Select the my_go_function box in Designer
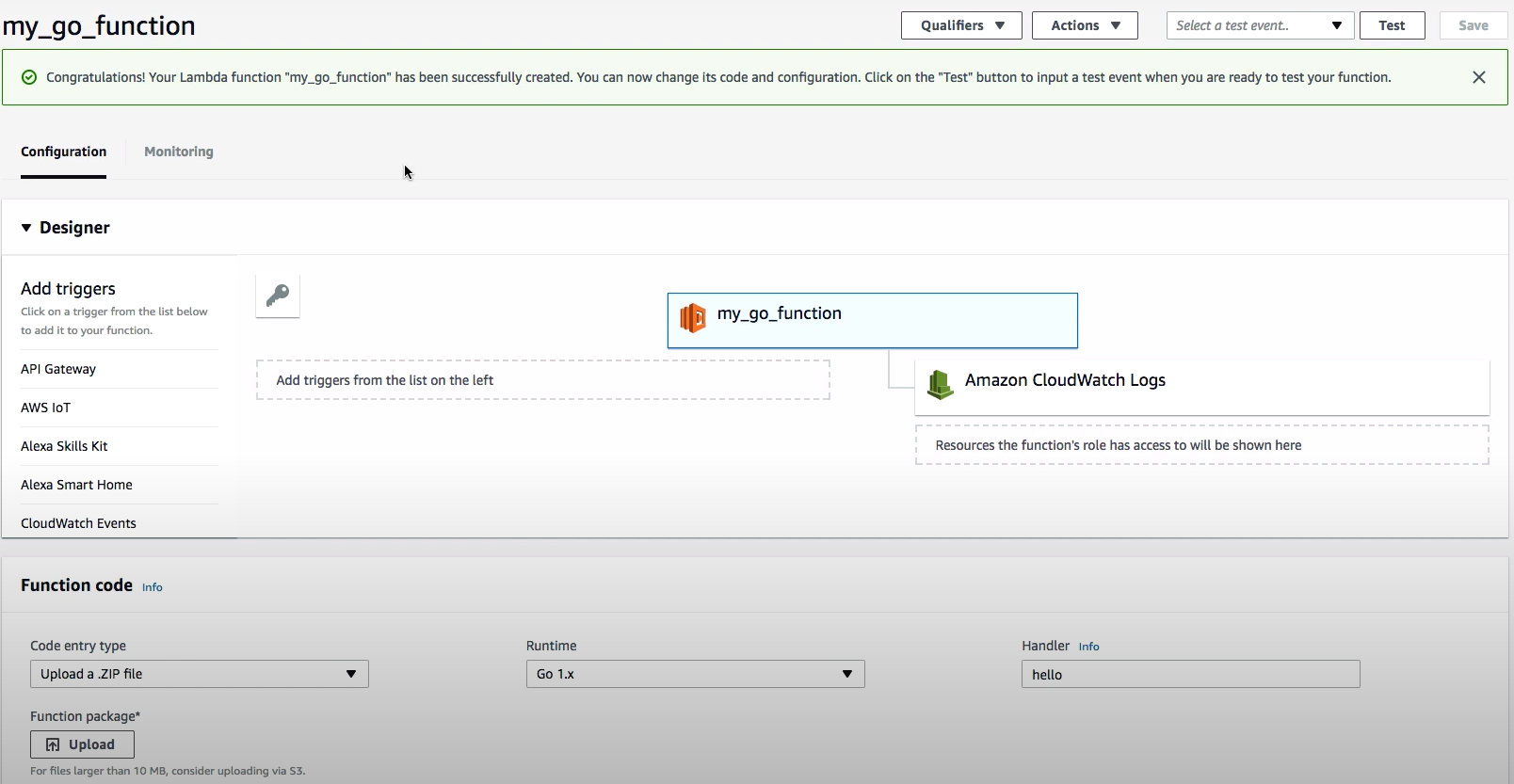Screen dimensions: 1514x784 873,321
